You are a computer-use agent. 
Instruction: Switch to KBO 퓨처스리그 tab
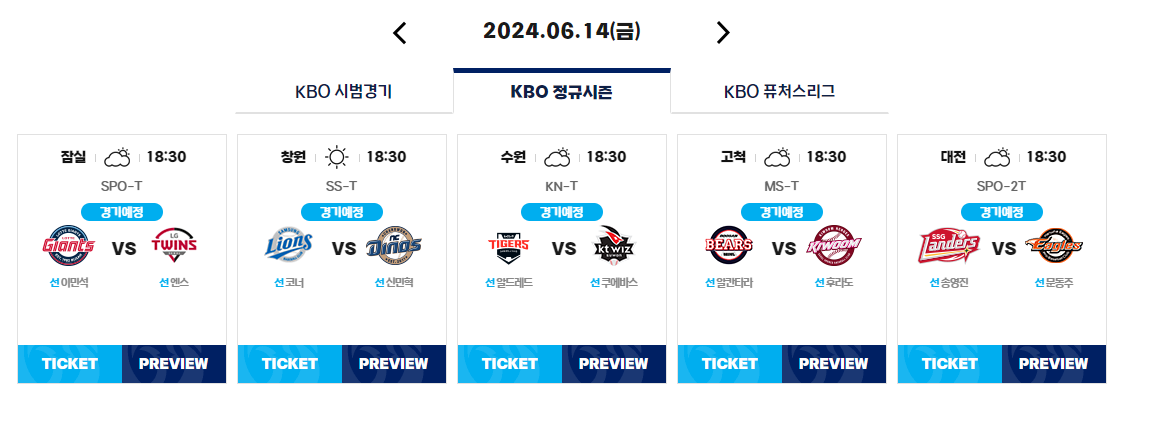click(780, 92)
